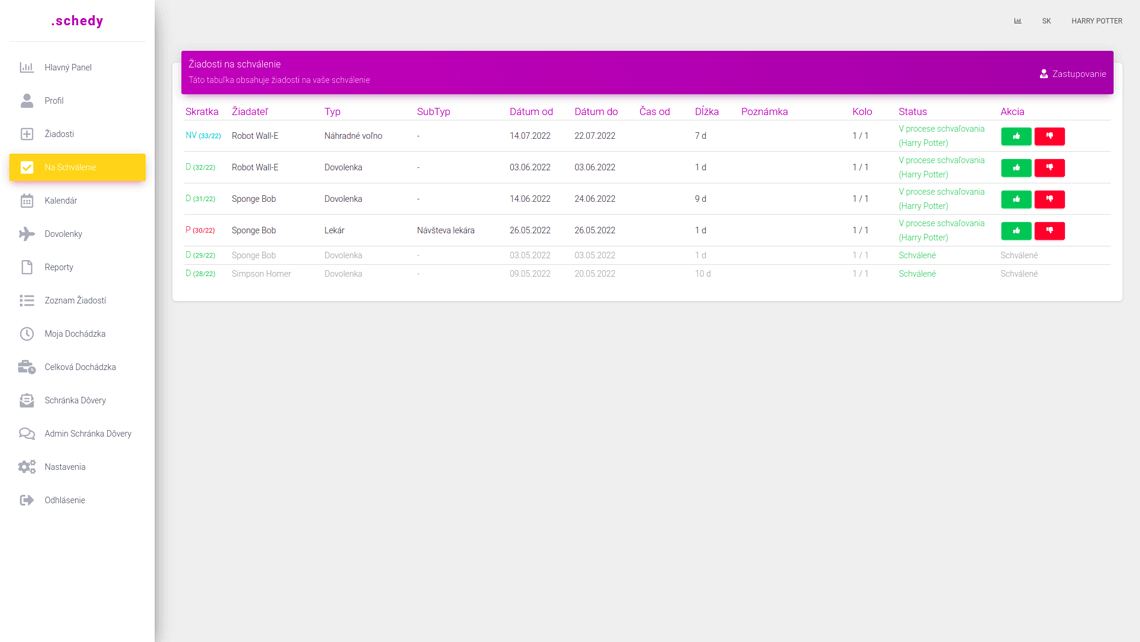
Task: Navigate to Hlavný Panel
Action: (67, 68)
